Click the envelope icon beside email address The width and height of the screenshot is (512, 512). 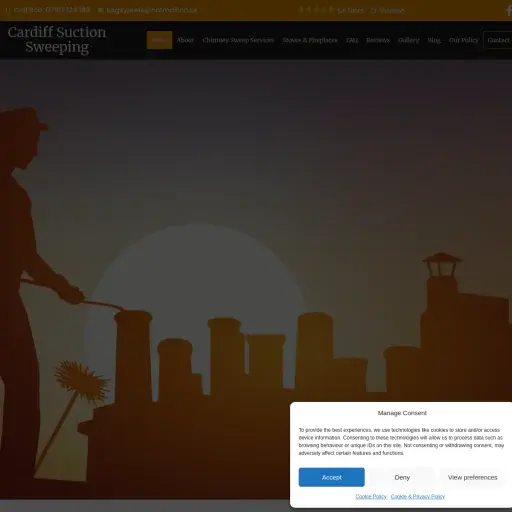101,10
